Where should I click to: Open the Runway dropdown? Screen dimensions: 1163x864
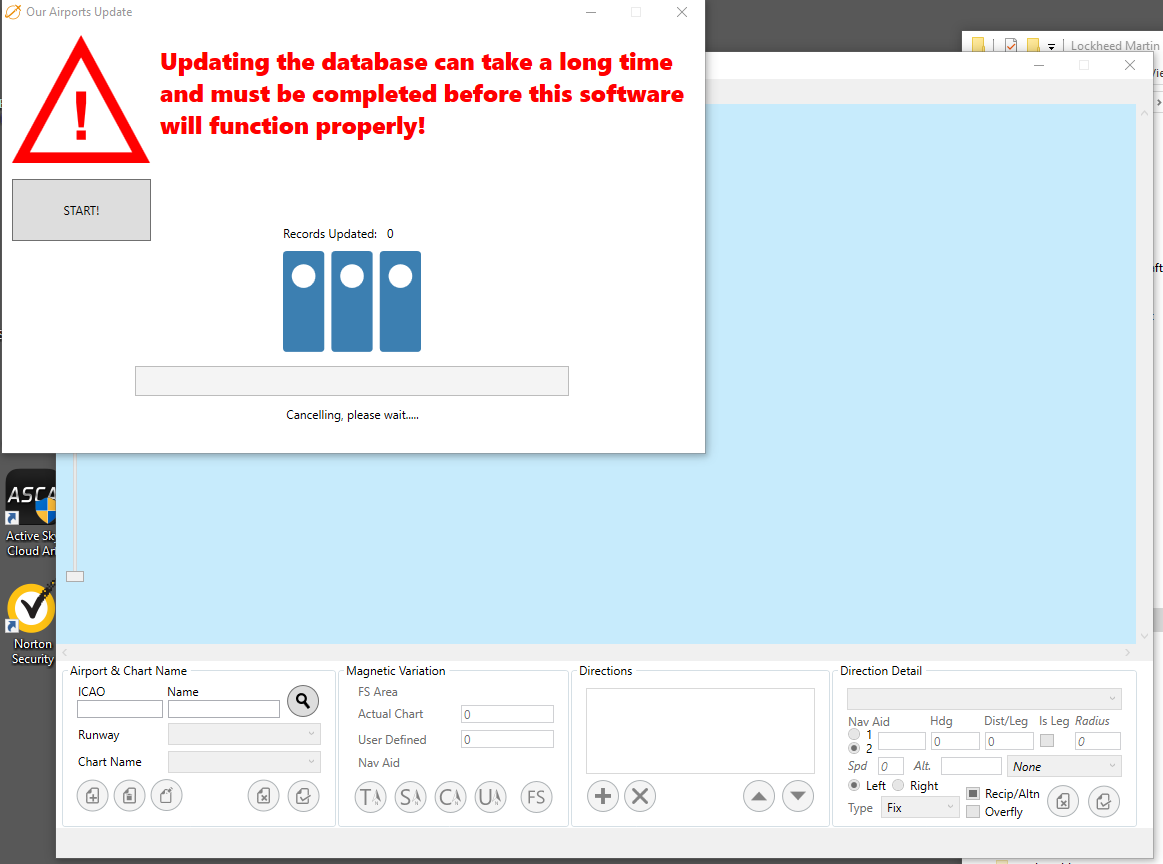[x=244, y=735]
